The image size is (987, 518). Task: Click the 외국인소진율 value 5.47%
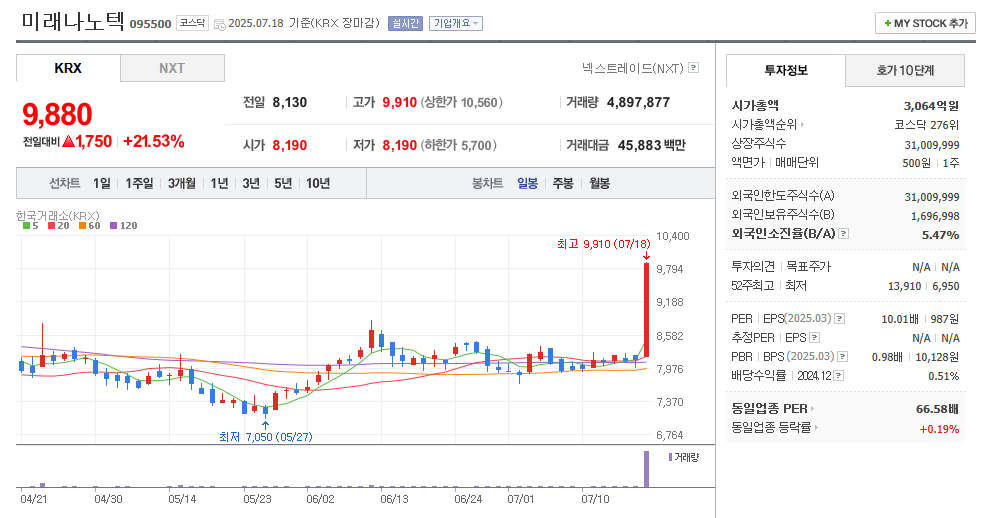coord(940,235)
